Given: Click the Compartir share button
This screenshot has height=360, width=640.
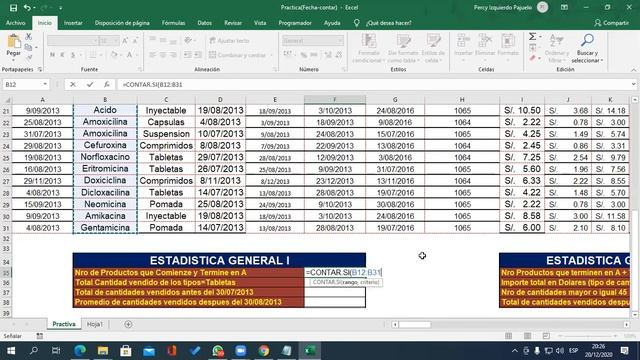Looking at the screenshot, I should point(611,23).
